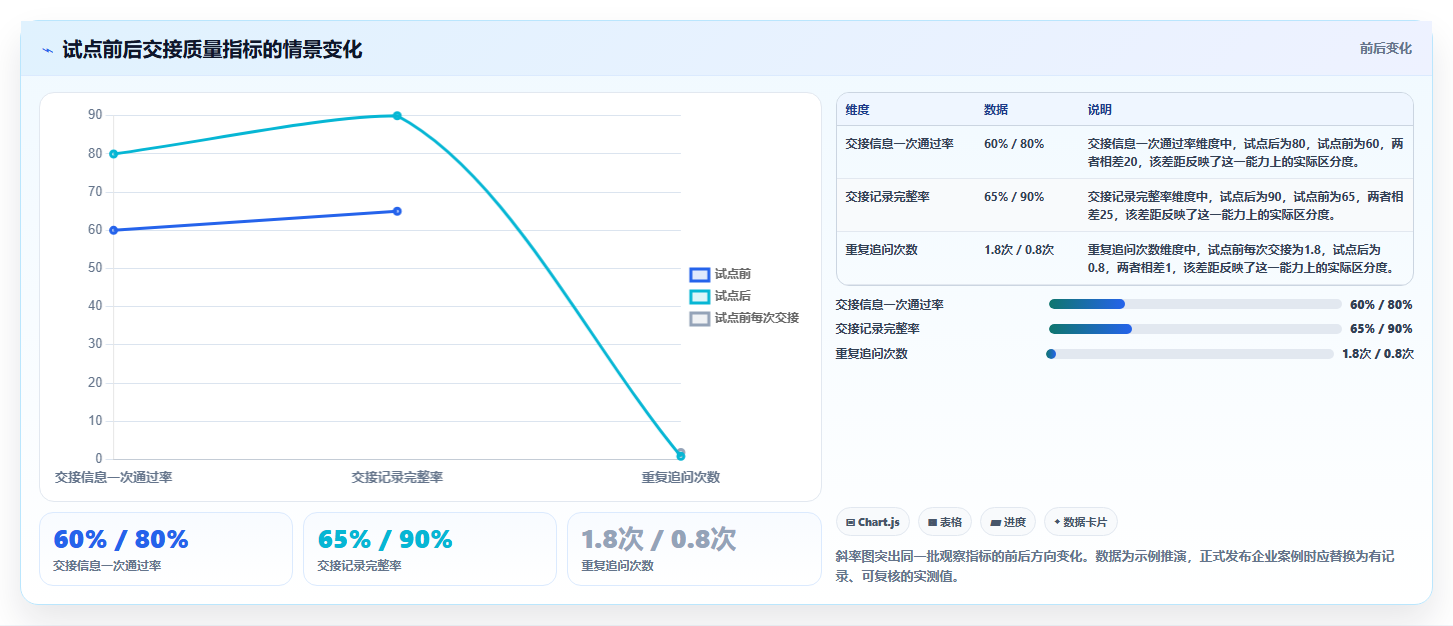Screen dimensions: 1453x626
Task: Click the 交接信息一次通过率 progress bar
Action: pyautogui.click(x=1195, y=304)
